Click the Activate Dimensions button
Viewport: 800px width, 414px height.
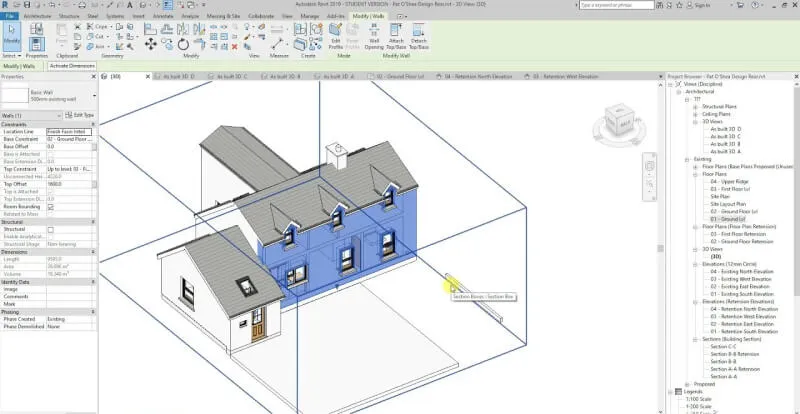point(72,66)
